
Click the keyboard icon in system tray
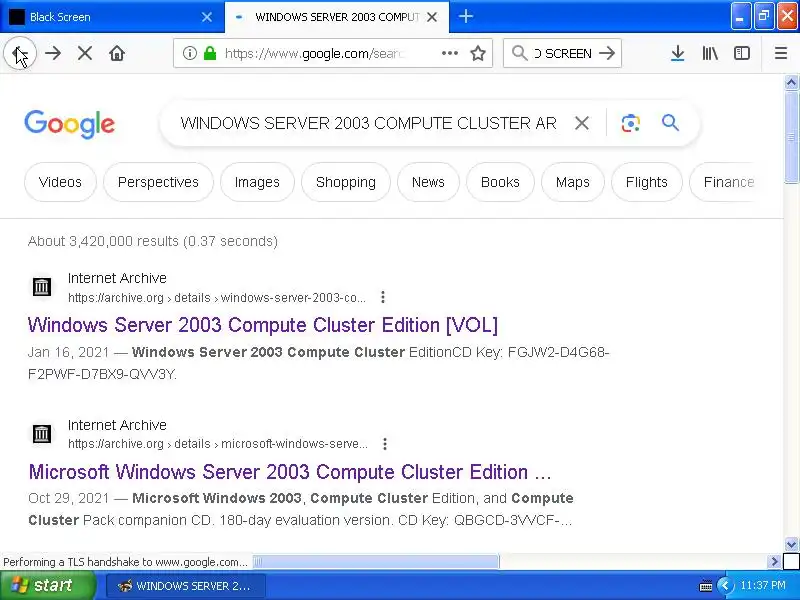pyautogui.click(x=706, y=586)
